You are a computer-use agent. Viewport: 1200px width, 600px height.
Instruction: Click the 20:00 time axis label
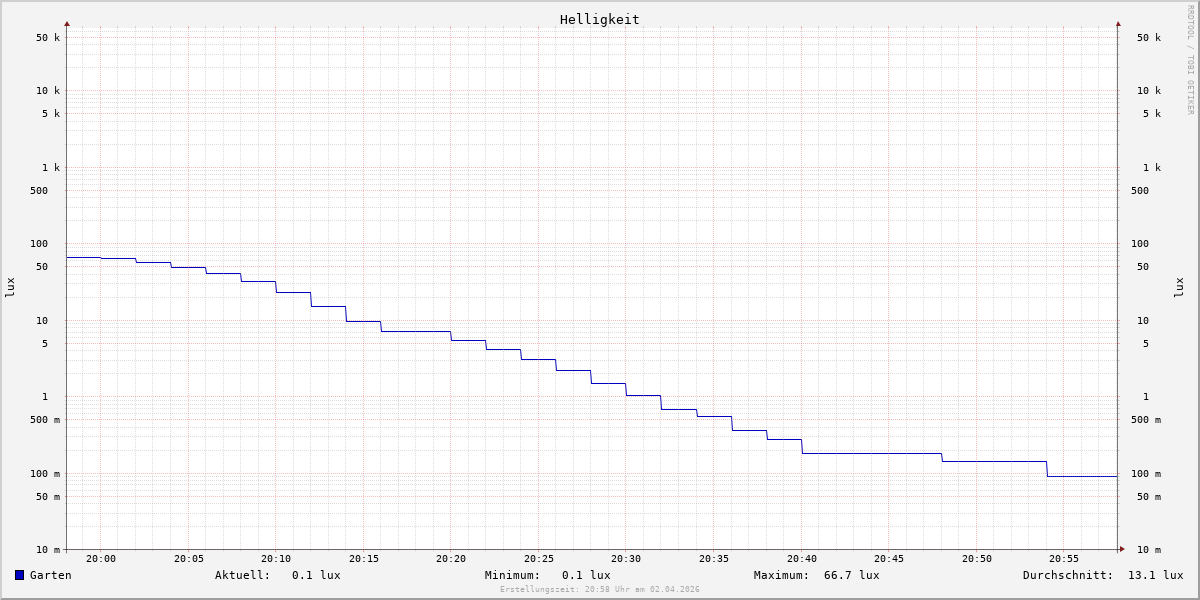[x=101, y=559]
